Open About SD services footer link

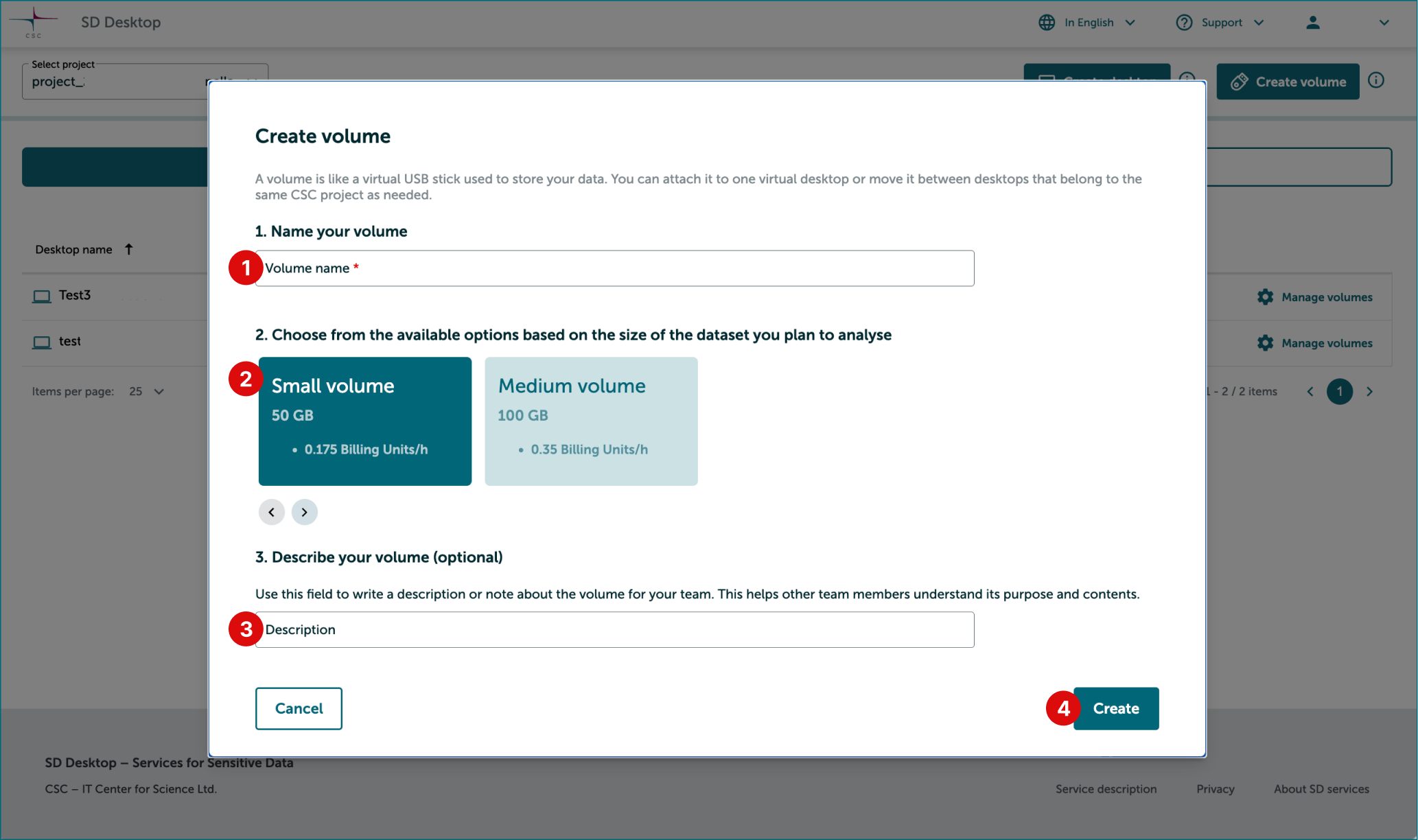tap(1321, 789)
